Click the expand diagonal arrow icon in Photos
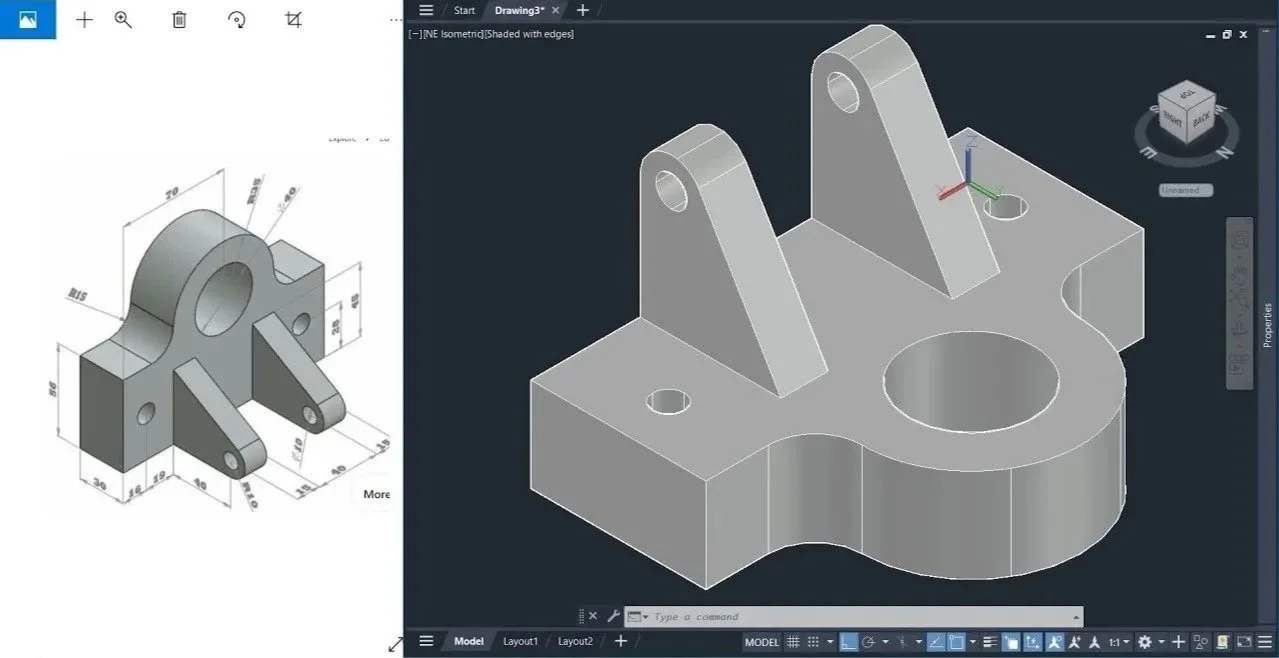Image resolution: width=1279 pixels, height=658 pixels. 396,644
